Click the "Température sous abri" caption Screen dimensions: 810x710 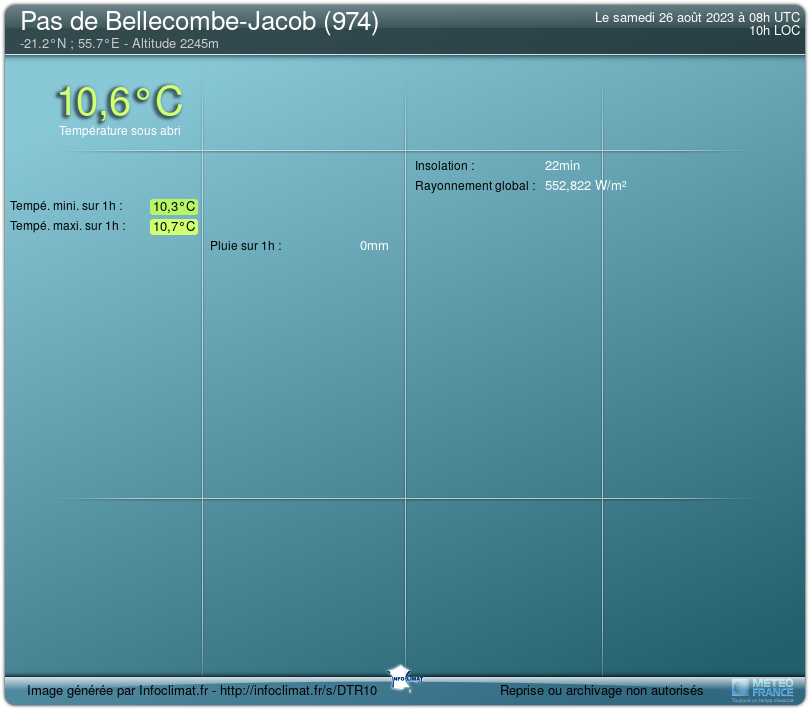tap(119, 131)
